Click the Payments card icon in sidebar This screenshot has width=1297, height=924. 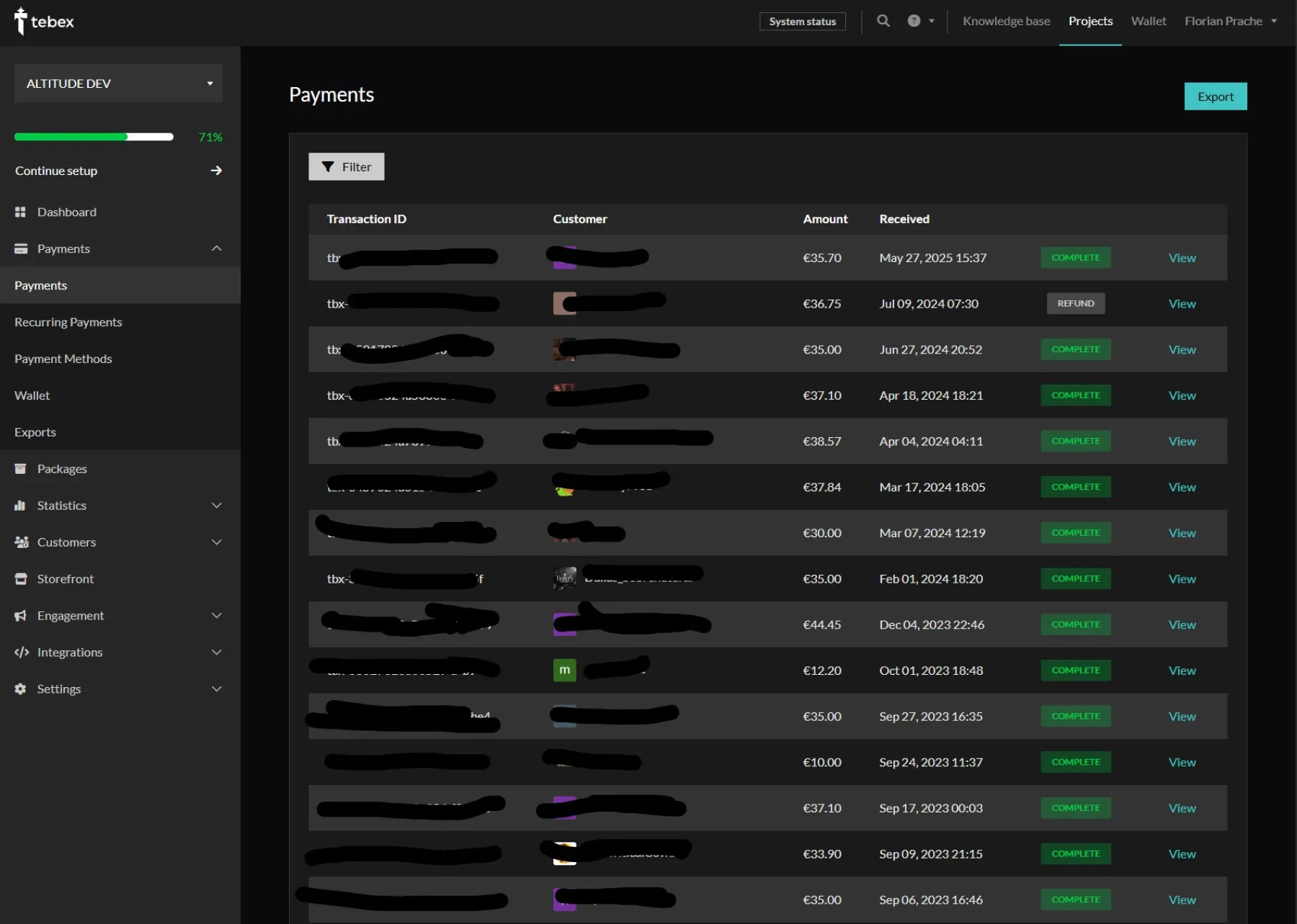pos(21,248)
